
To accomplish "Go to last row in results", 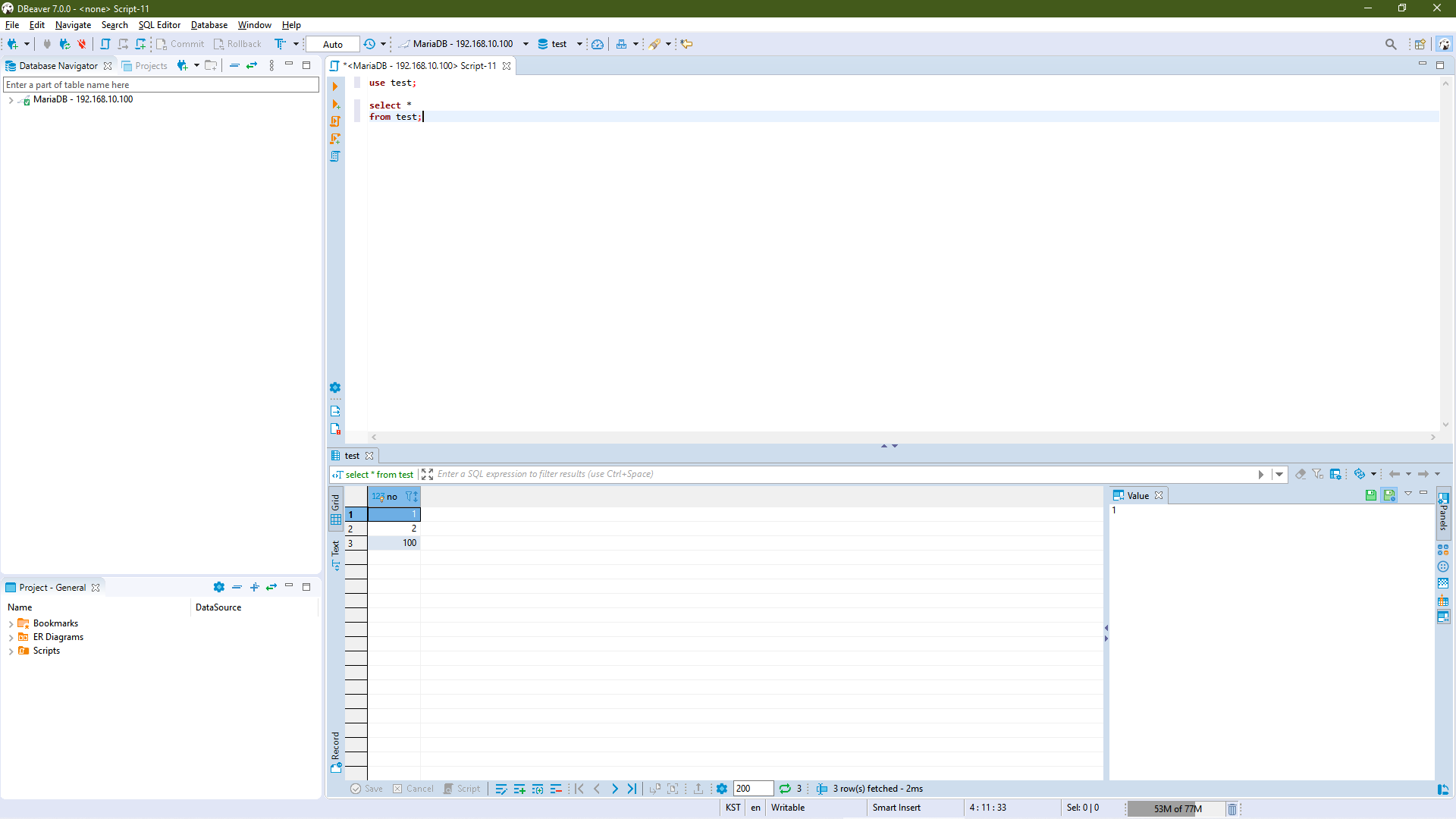I will click(x=632, y=789).
